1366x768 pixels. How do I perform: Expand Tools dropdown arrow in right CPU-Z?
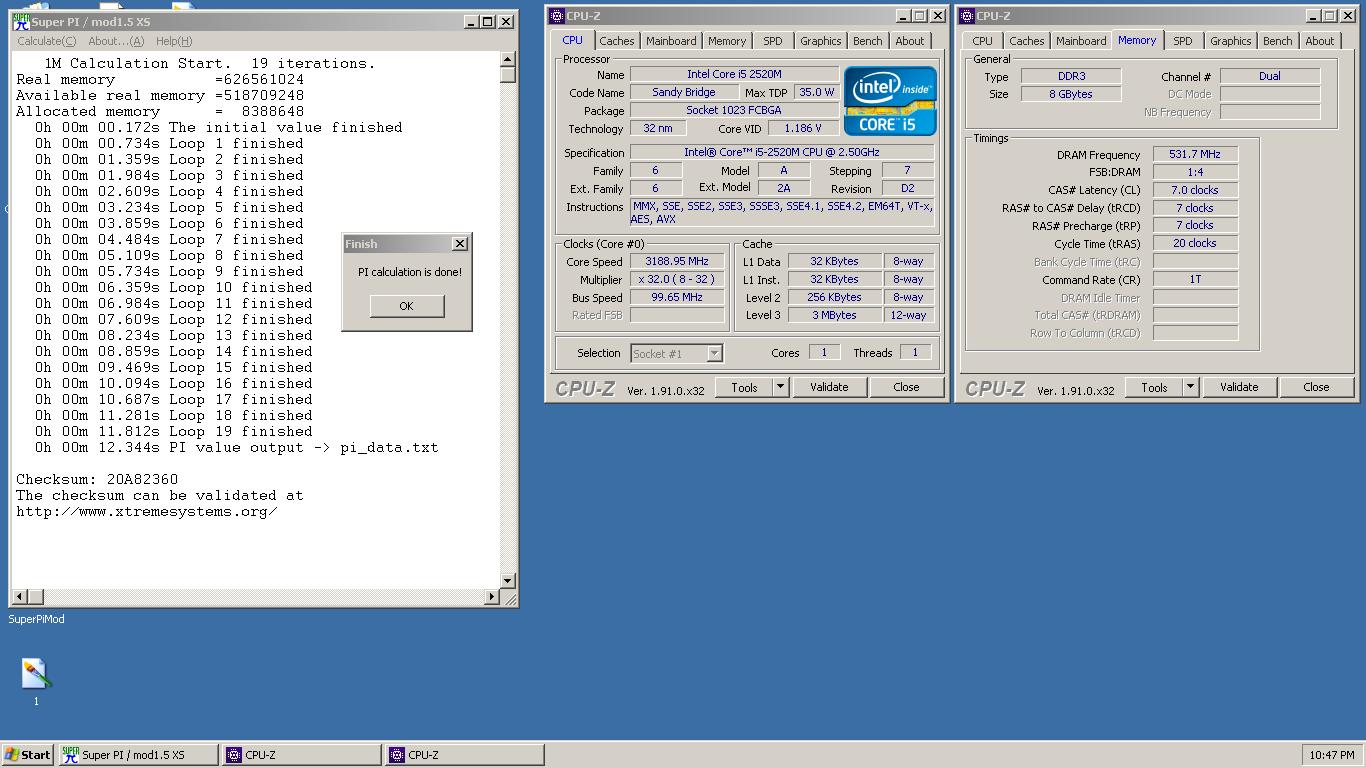(1190, 387)
